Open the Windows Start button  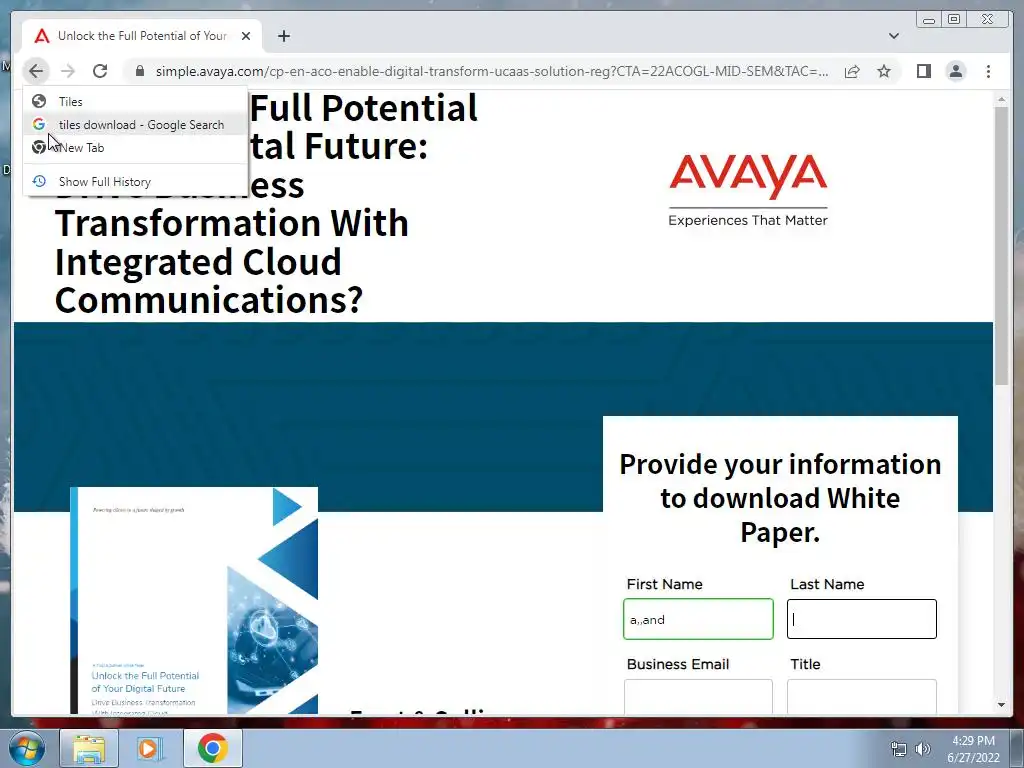click(26, 748)
